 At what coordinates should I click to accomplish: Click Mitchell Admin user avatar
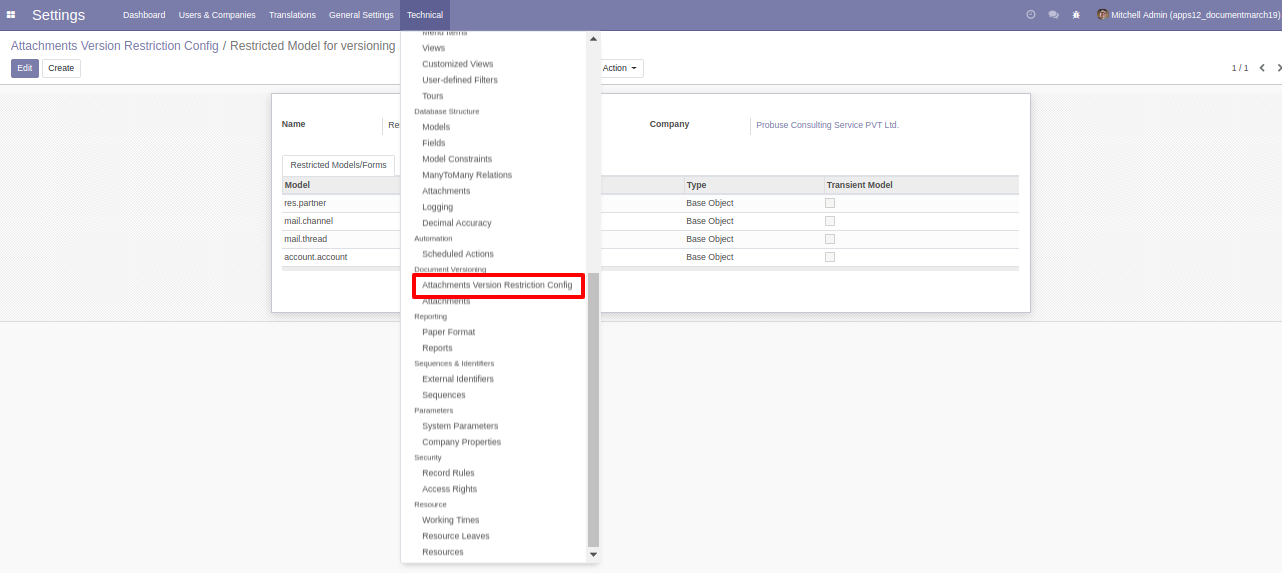(1102, 15)
